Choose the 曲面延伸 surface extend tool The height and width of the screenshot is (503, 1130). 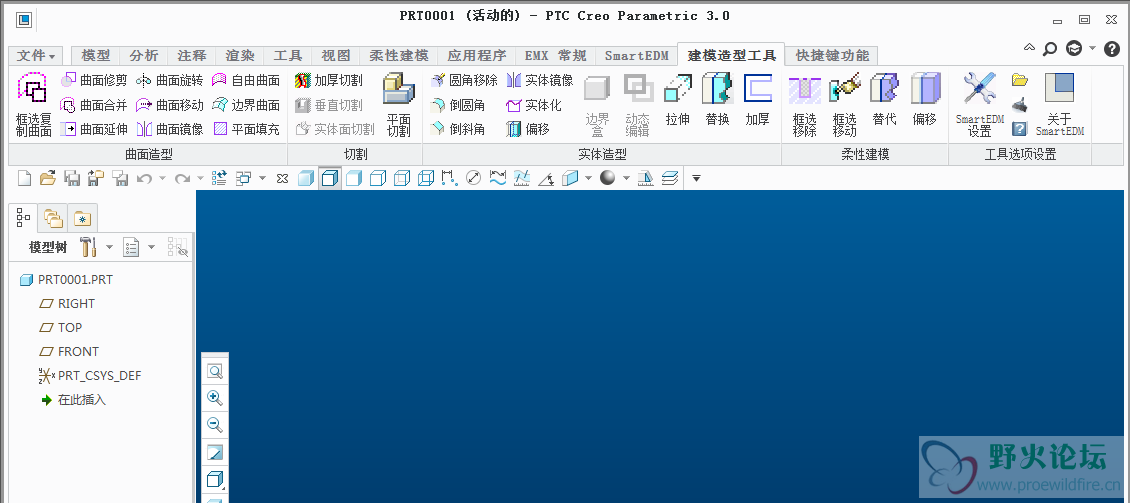(x=94, y=129)
